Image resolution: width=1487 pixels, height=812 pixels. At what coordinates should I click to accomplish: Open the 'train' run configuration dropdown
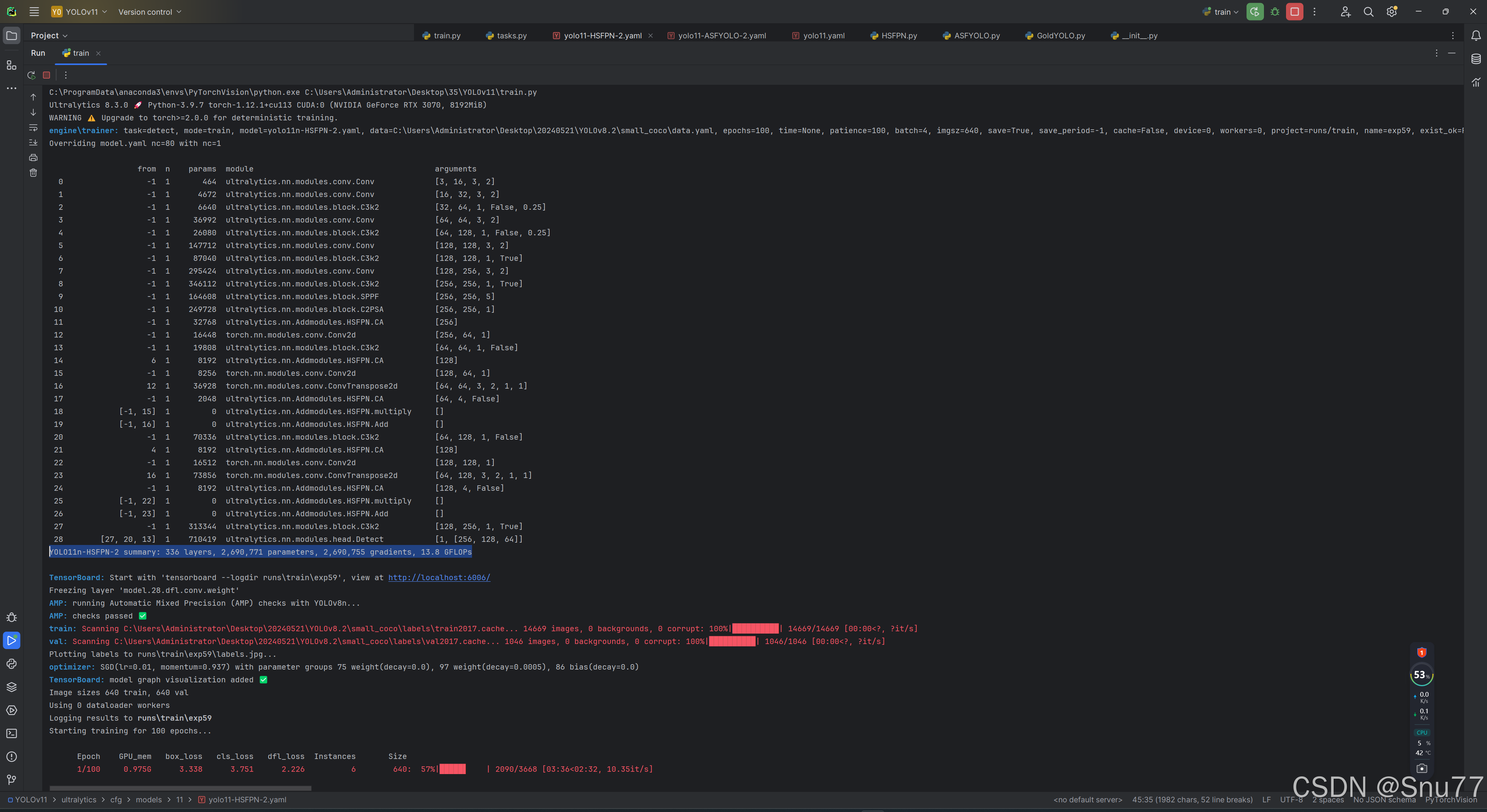pos(1221,12)
